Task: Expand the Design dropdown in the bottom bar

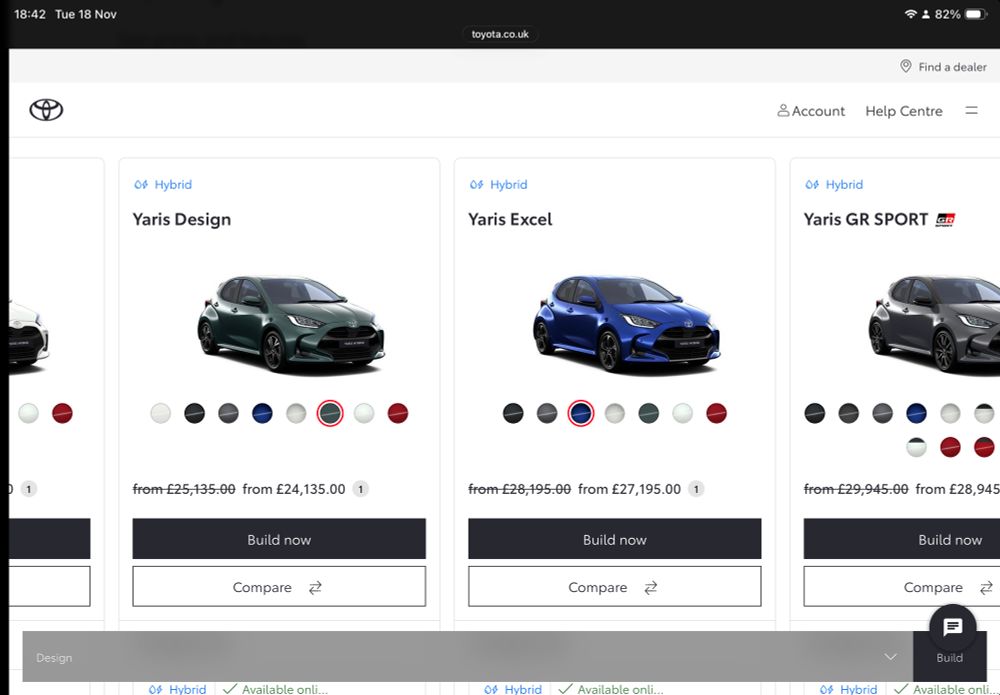Action: coord(889,657)
